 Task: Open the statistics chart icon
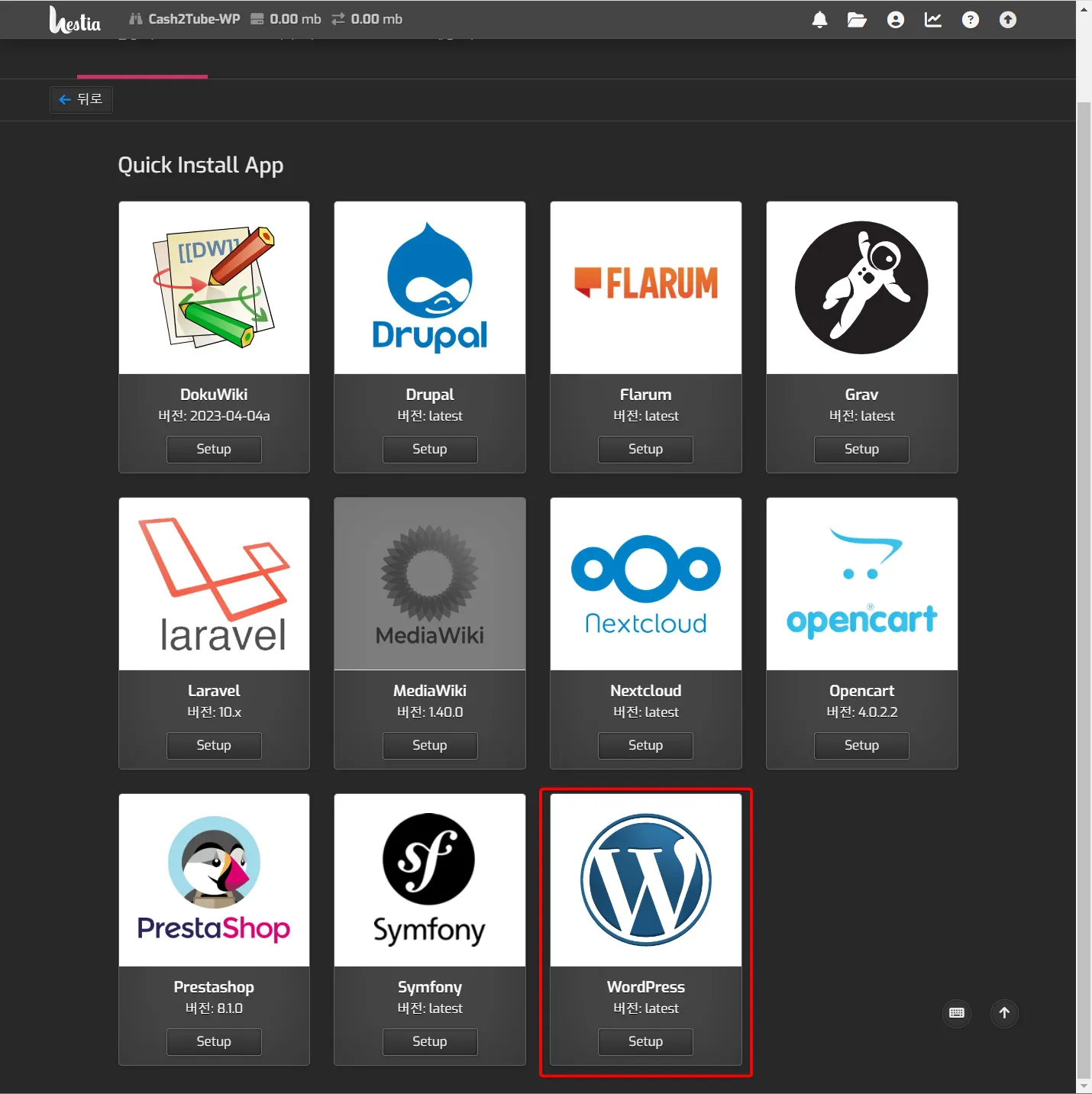[933, 20]
